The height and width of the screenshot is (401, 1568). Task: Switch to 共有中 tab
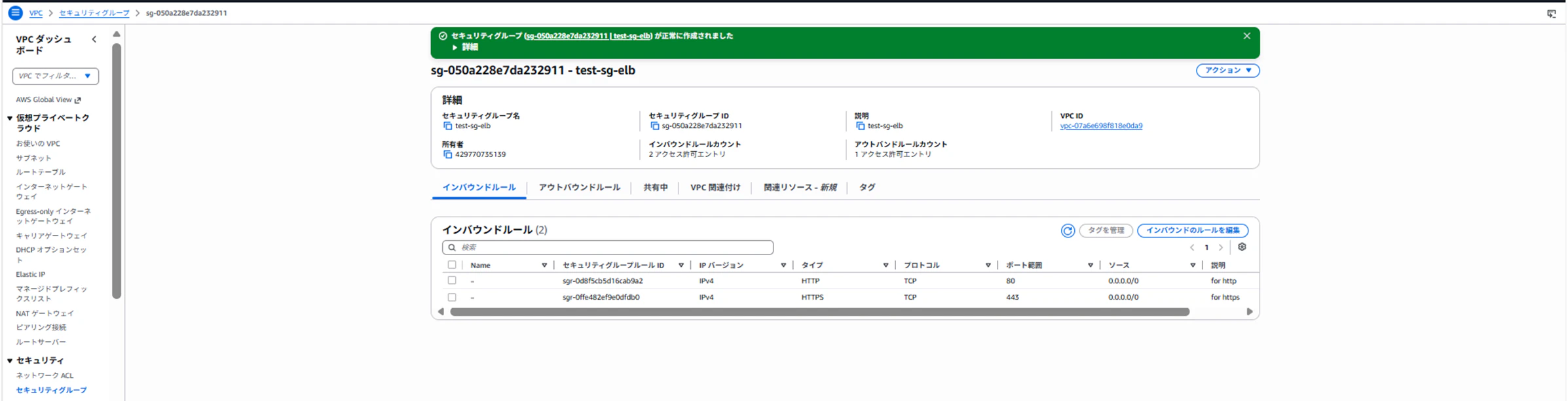click(655, 188)
